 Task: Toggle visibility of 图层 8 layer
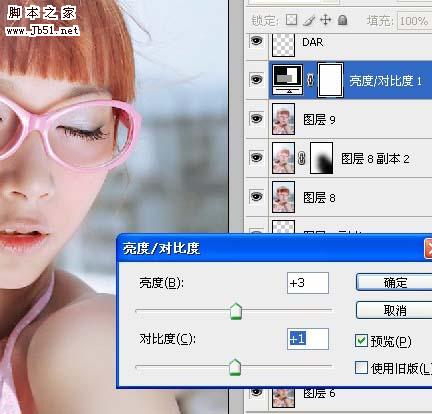pos(257,197)
